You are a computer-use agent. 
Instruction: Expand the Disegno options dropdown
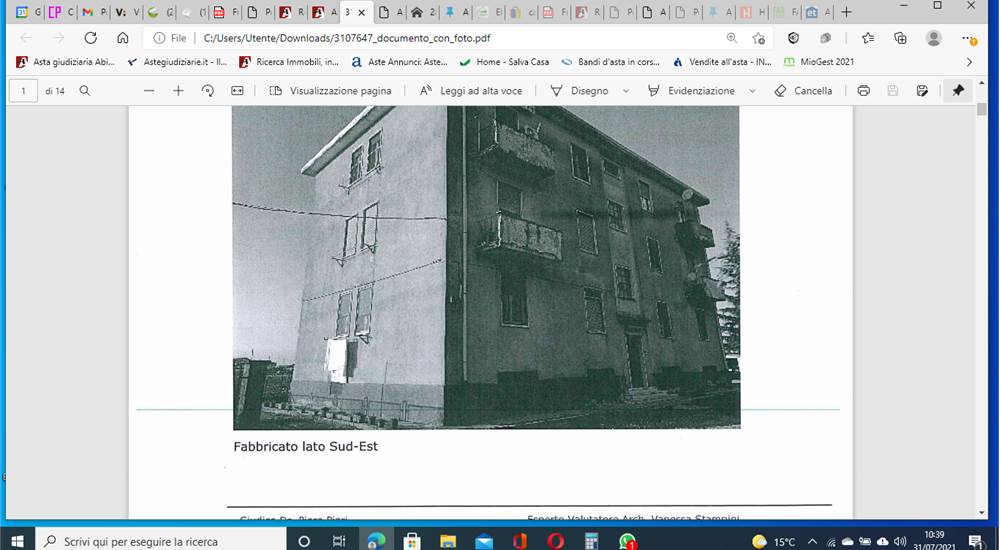pos(626,91)
